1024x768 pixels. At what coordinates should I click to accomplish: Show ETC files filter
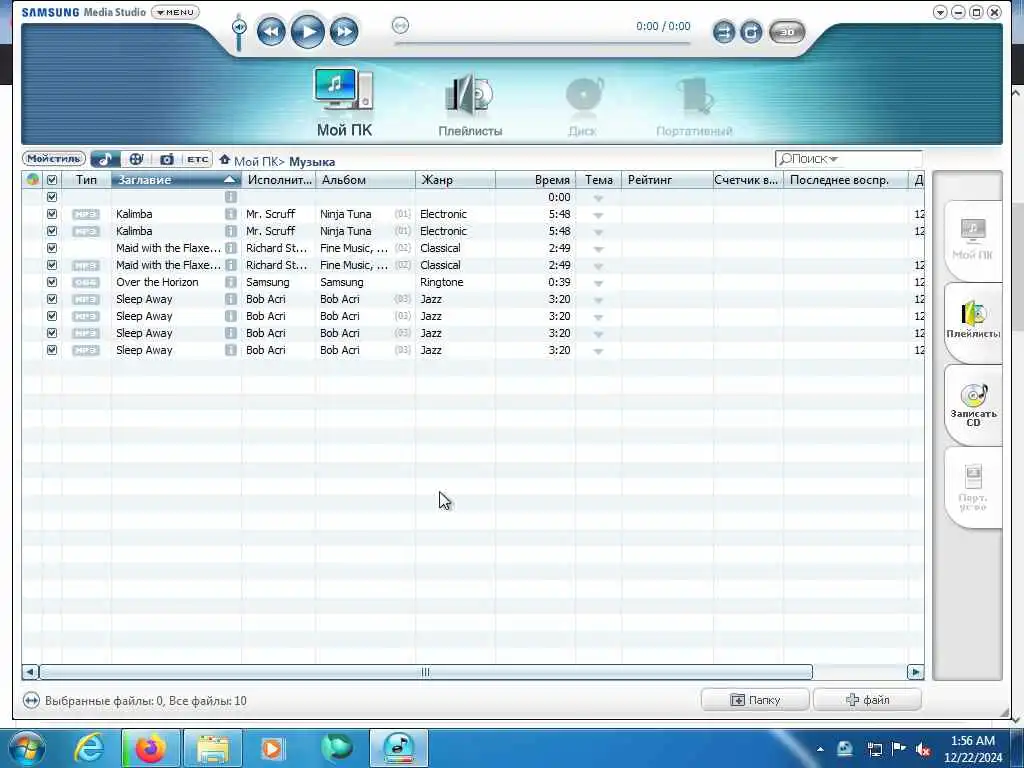coord(197,159)
